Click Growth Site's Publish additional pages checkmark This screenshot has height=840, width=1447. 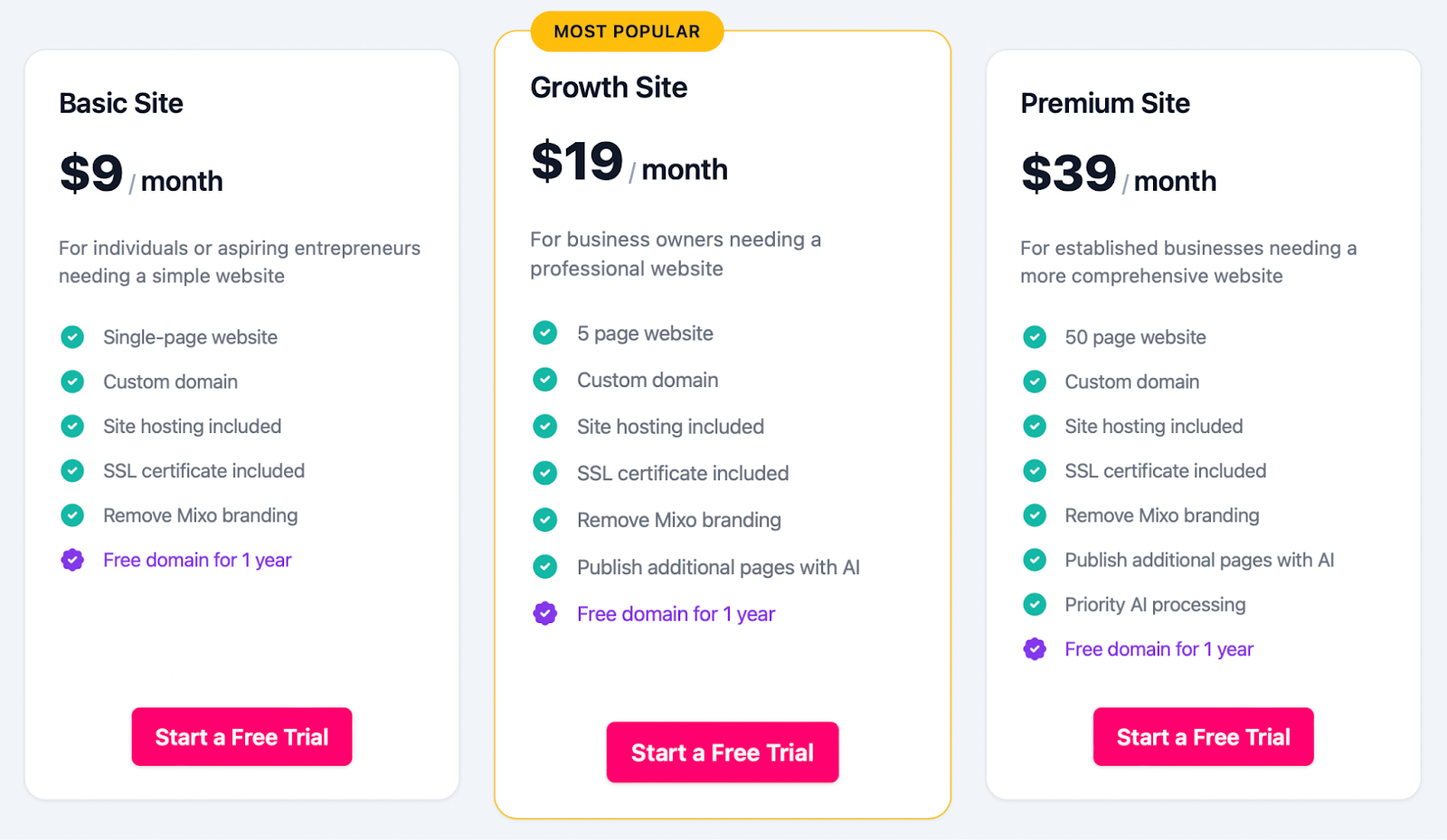click(545, 567)
